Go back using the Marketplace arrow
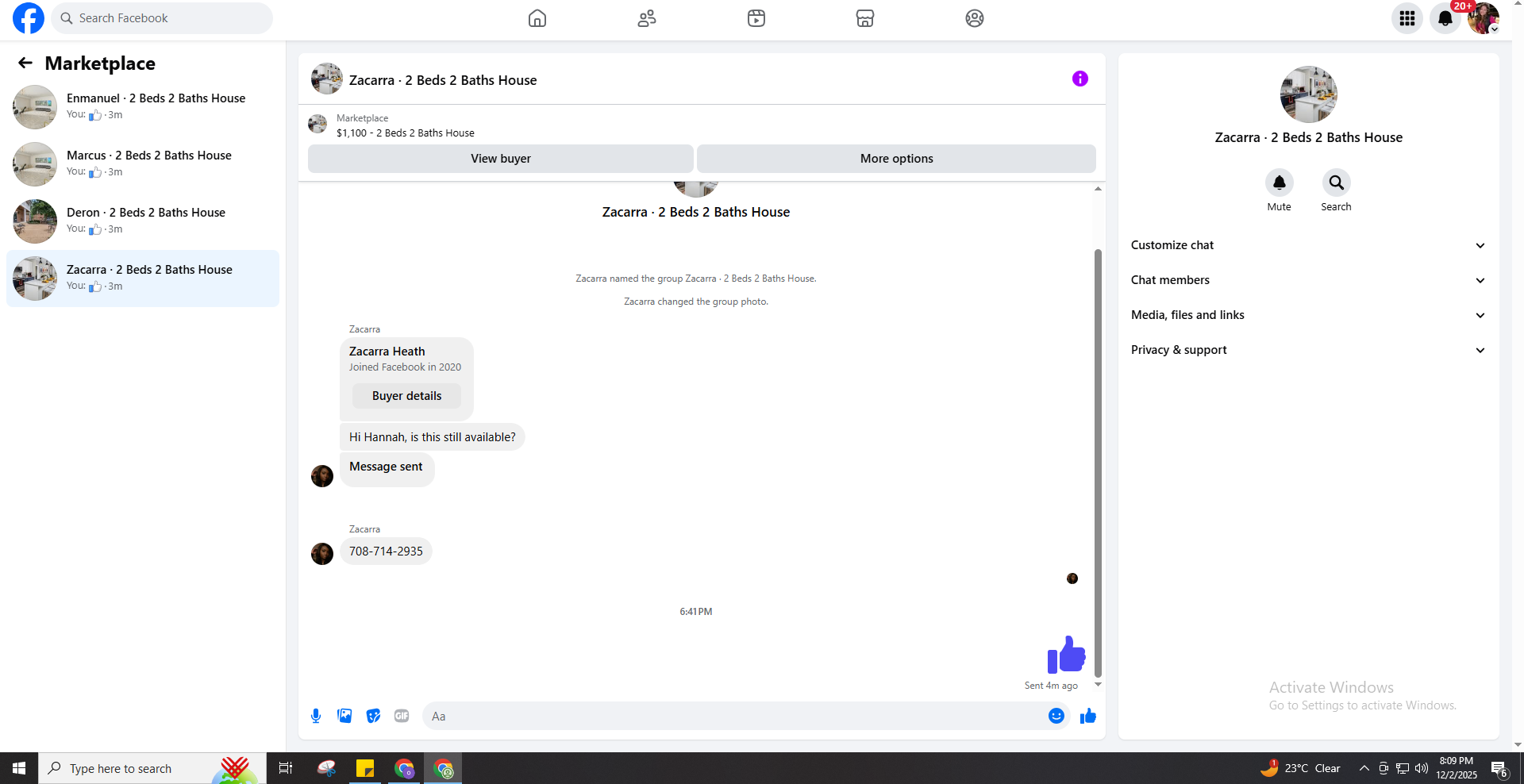This screenshot has width=1524, height=784. (x=25, y=63)
